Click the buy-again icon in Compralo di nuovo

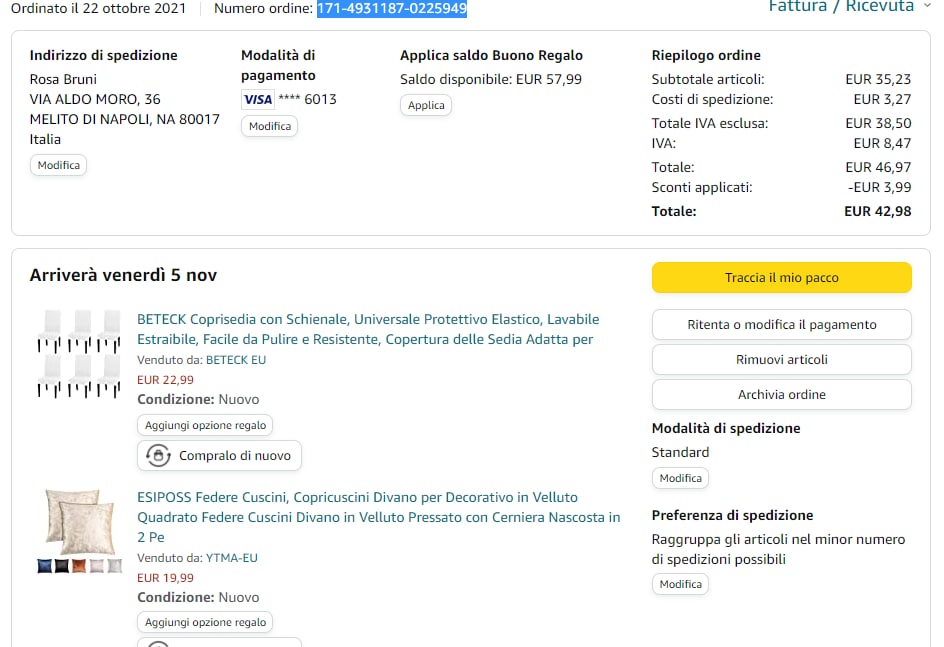tap(158, 456)
